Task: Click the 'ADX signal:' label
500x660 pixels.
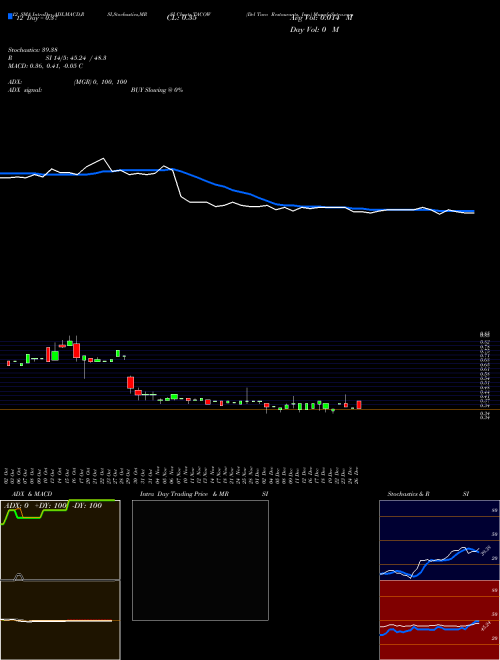Action: [x=25, y=90]
